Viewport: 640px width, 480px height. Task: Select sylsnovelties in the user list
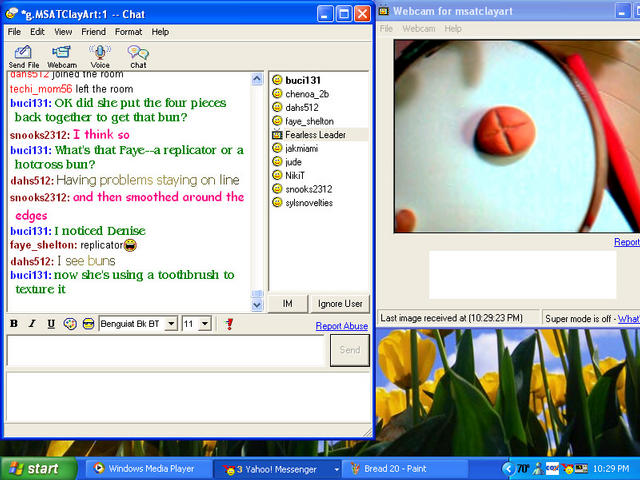coord(309,202)
